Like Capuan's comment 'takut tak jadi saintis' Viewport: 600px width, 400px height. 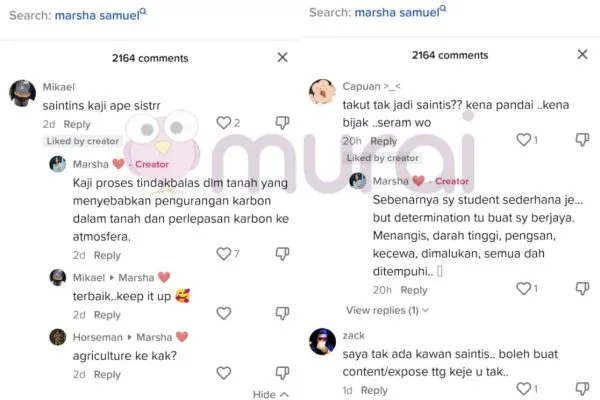click(523, 140)
